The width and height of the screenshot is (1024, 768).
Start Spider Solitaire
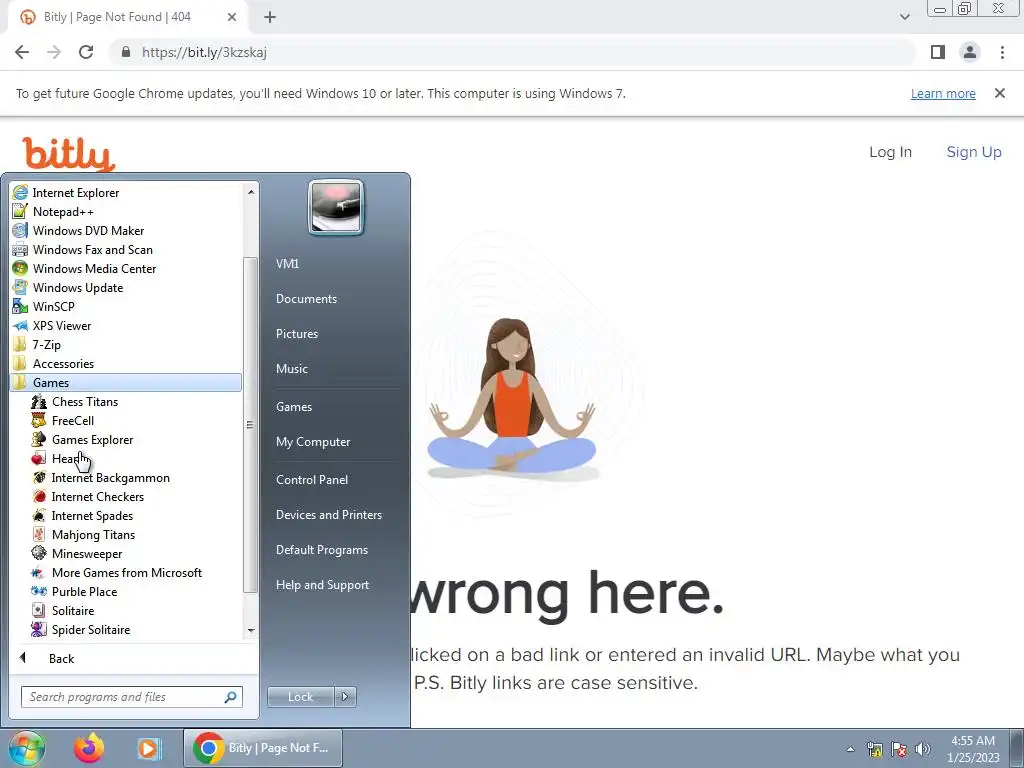pyautogui.click(x=91, y=629)
